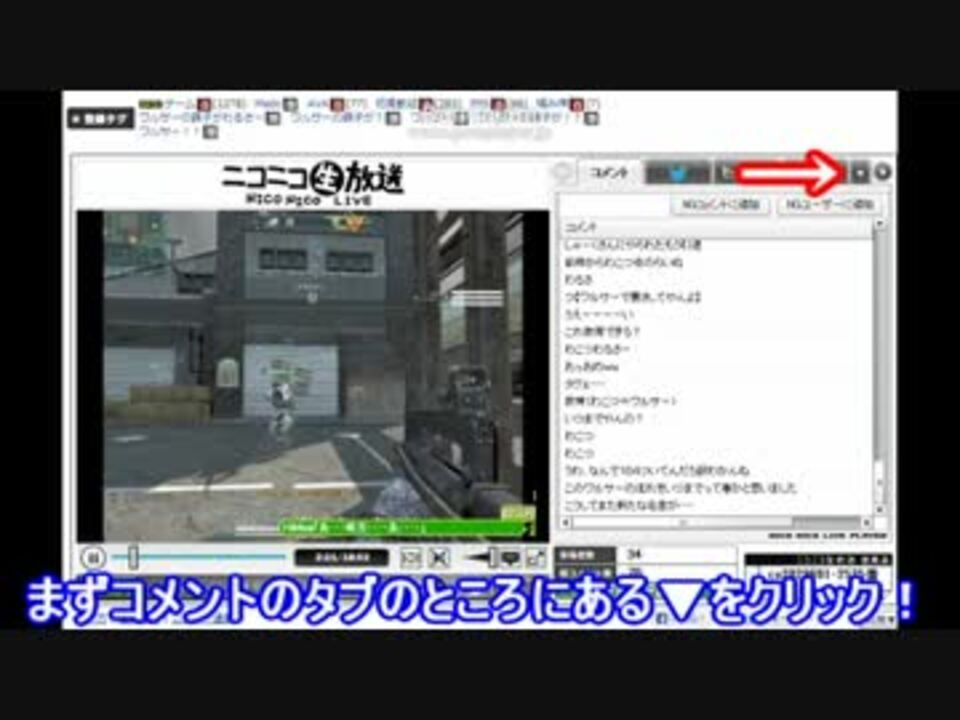The height and width of the screenshot is (720, 960).
Task: Click the playback time display box
Action: tap(342, 558)
